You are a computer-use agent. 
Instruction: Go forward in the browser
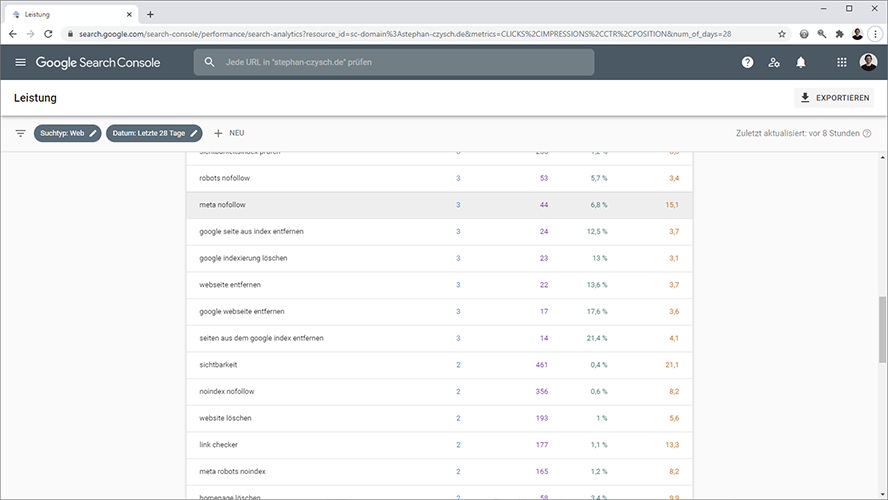(x=31, y=34)
